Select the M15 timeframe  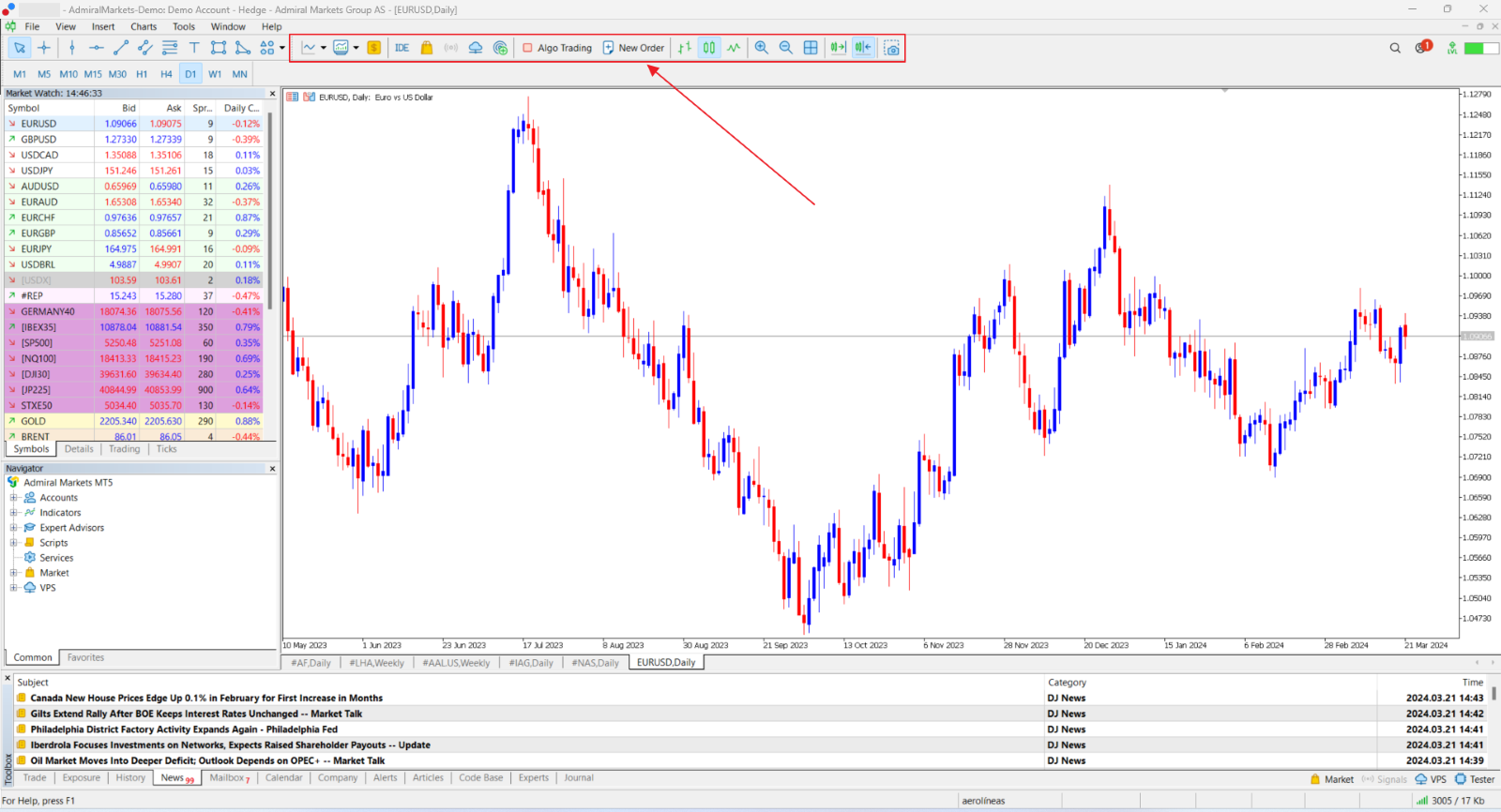pyautogui.click(x=93, y=74)
